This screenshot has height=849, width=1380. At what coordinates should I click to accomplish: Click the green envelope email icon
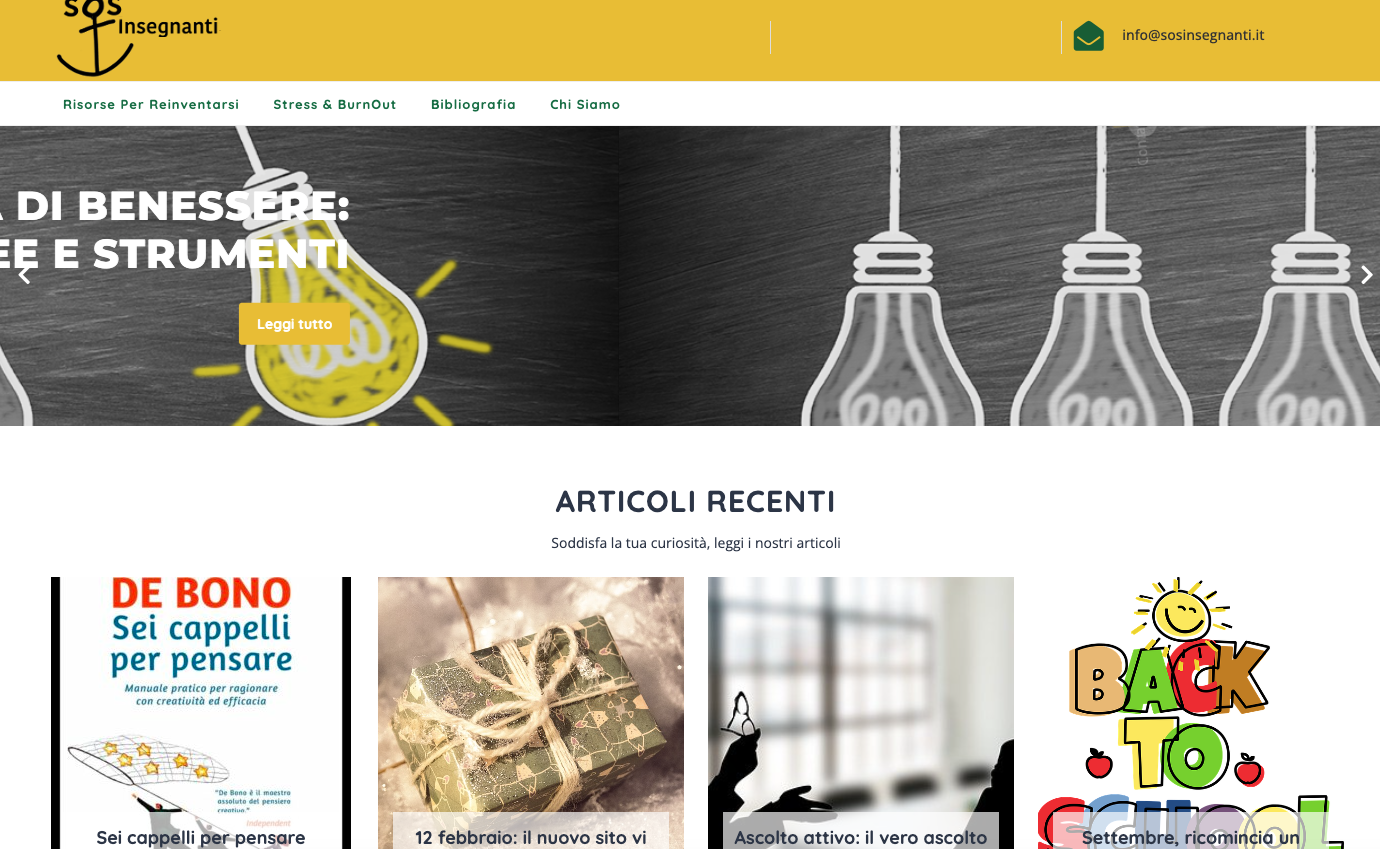(x=1088, y=36)
